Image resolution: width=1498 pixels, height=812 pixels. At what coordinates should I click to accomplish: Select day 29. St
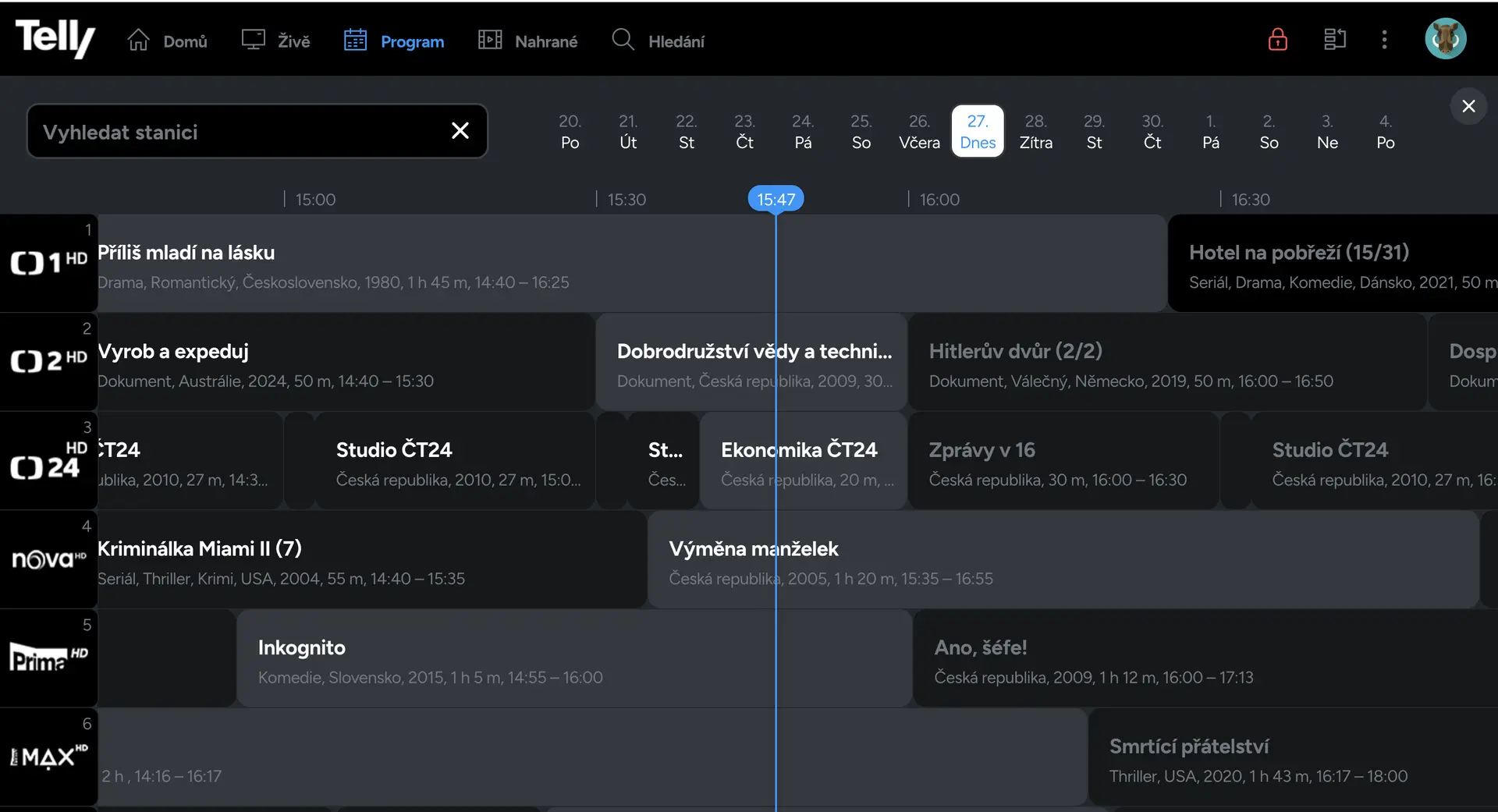[x=1095, y=131]
